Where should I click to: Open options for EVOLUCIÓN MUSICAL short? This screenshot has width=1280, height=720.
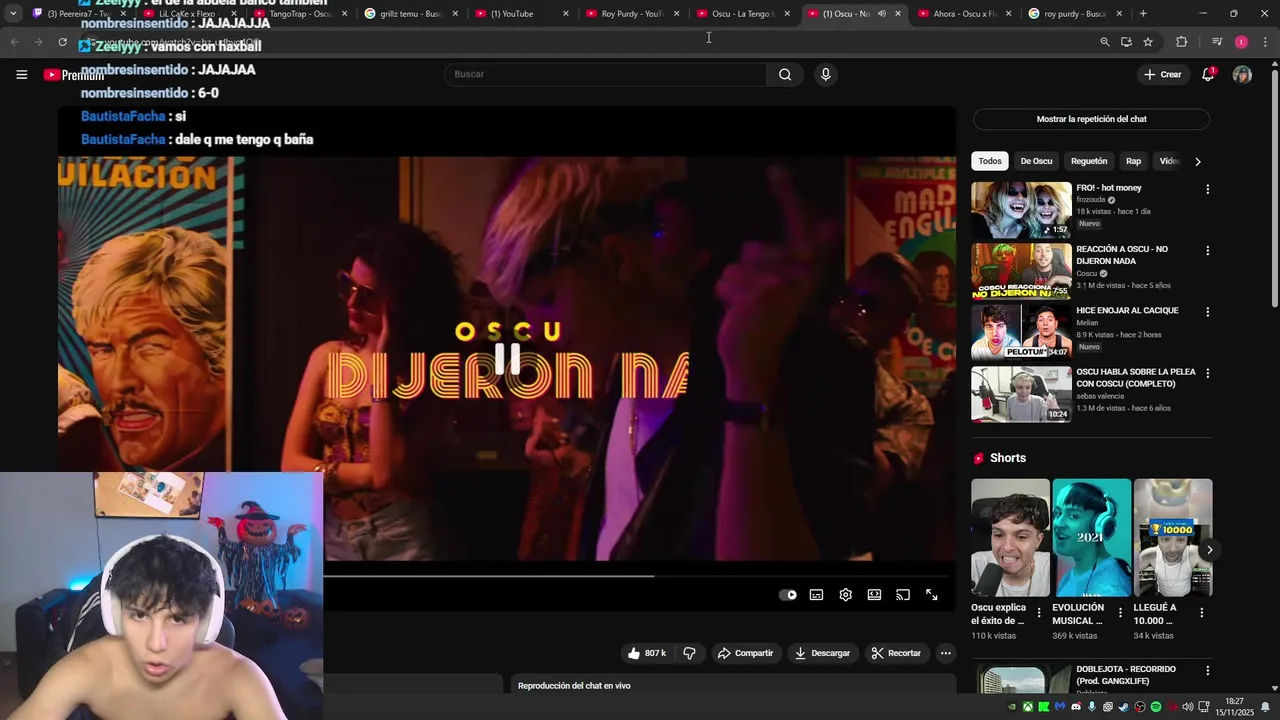click(1119, 612)
